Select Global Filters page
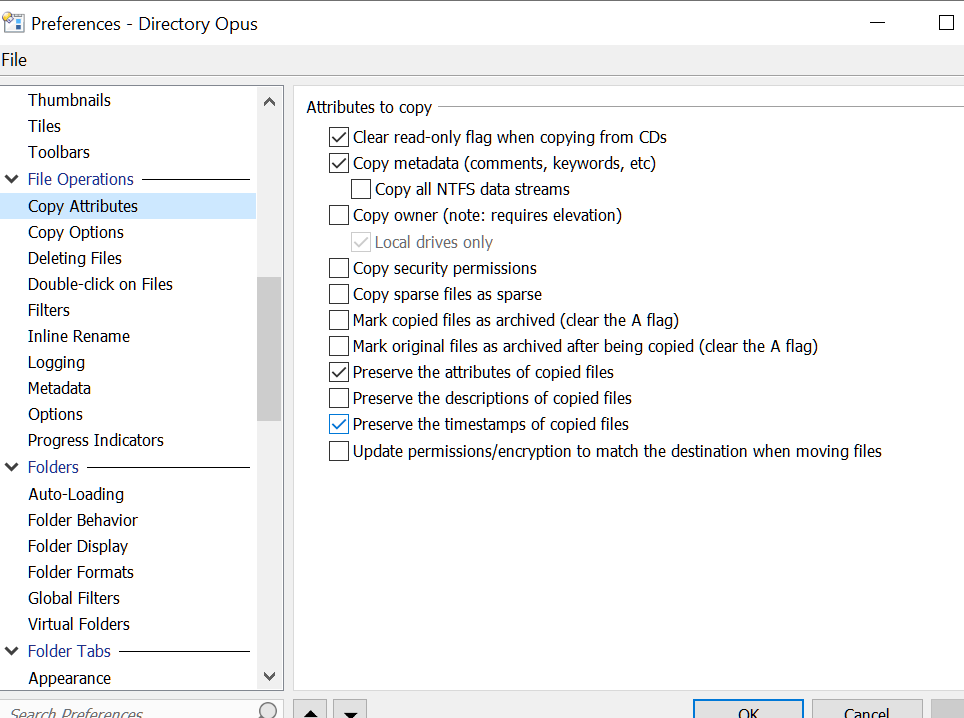This screenshot has width=964, height=718. click(x=74, y=598)
